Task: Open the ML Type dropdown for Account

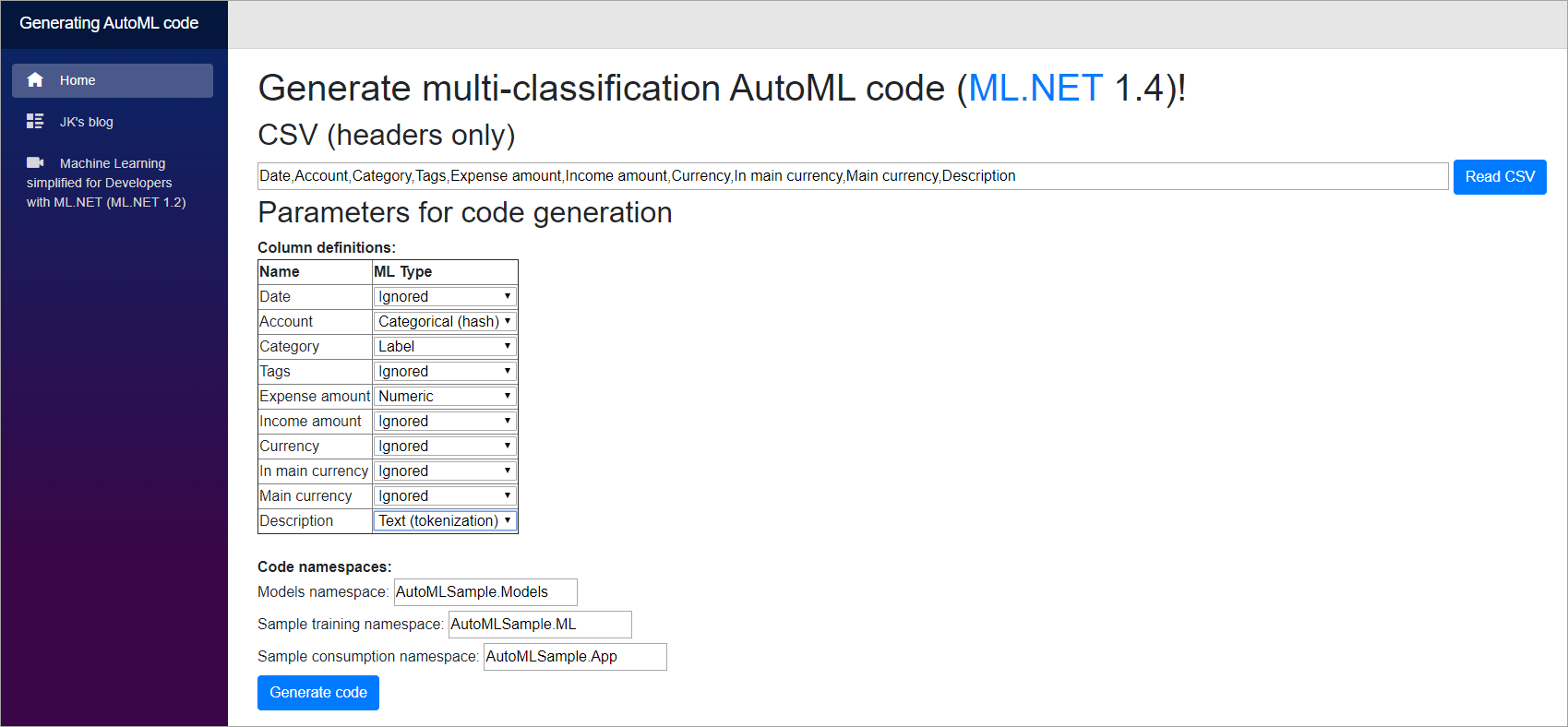Action: click(x=445, y=321)
